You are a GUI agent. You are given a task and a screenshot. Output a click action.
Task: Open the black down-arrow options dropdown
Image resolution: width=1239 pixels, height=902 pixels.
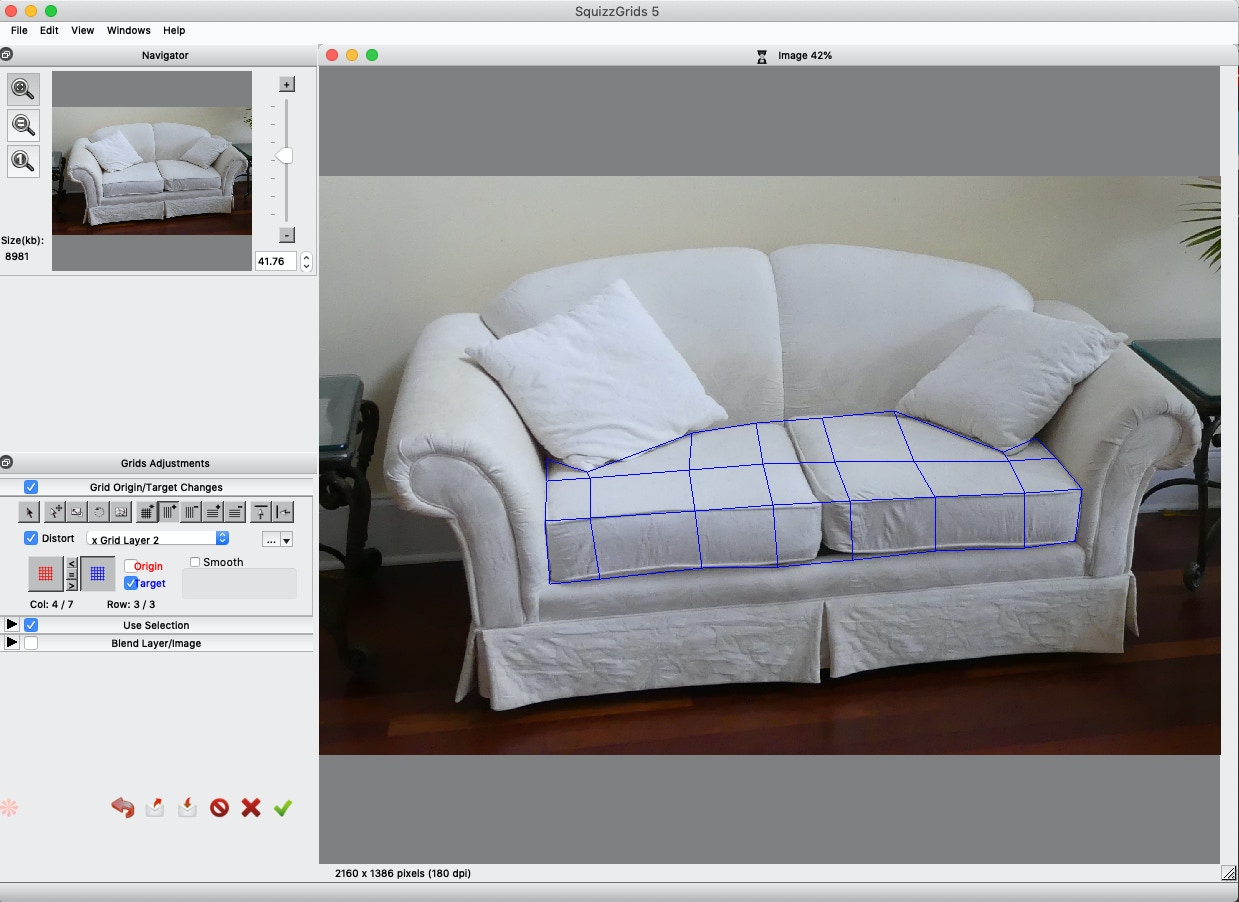pyautogui.click(x=287, y=540)
